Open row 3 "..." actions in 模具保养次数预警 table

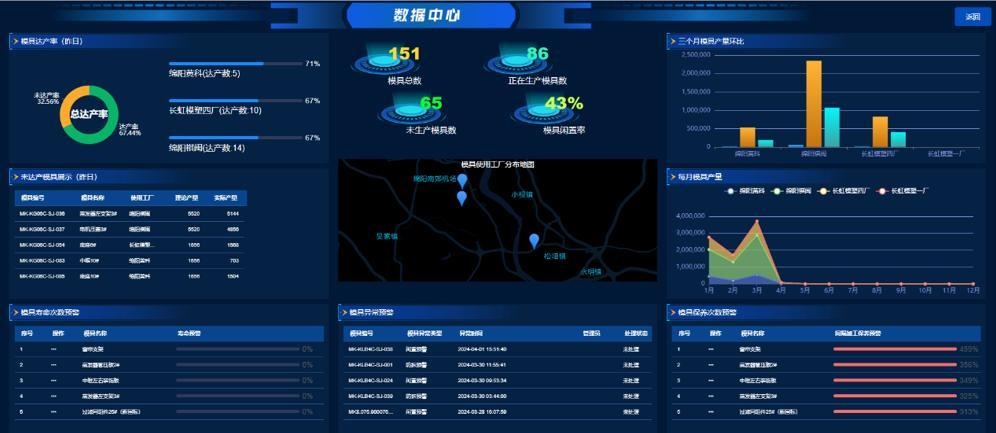[711, 380]
